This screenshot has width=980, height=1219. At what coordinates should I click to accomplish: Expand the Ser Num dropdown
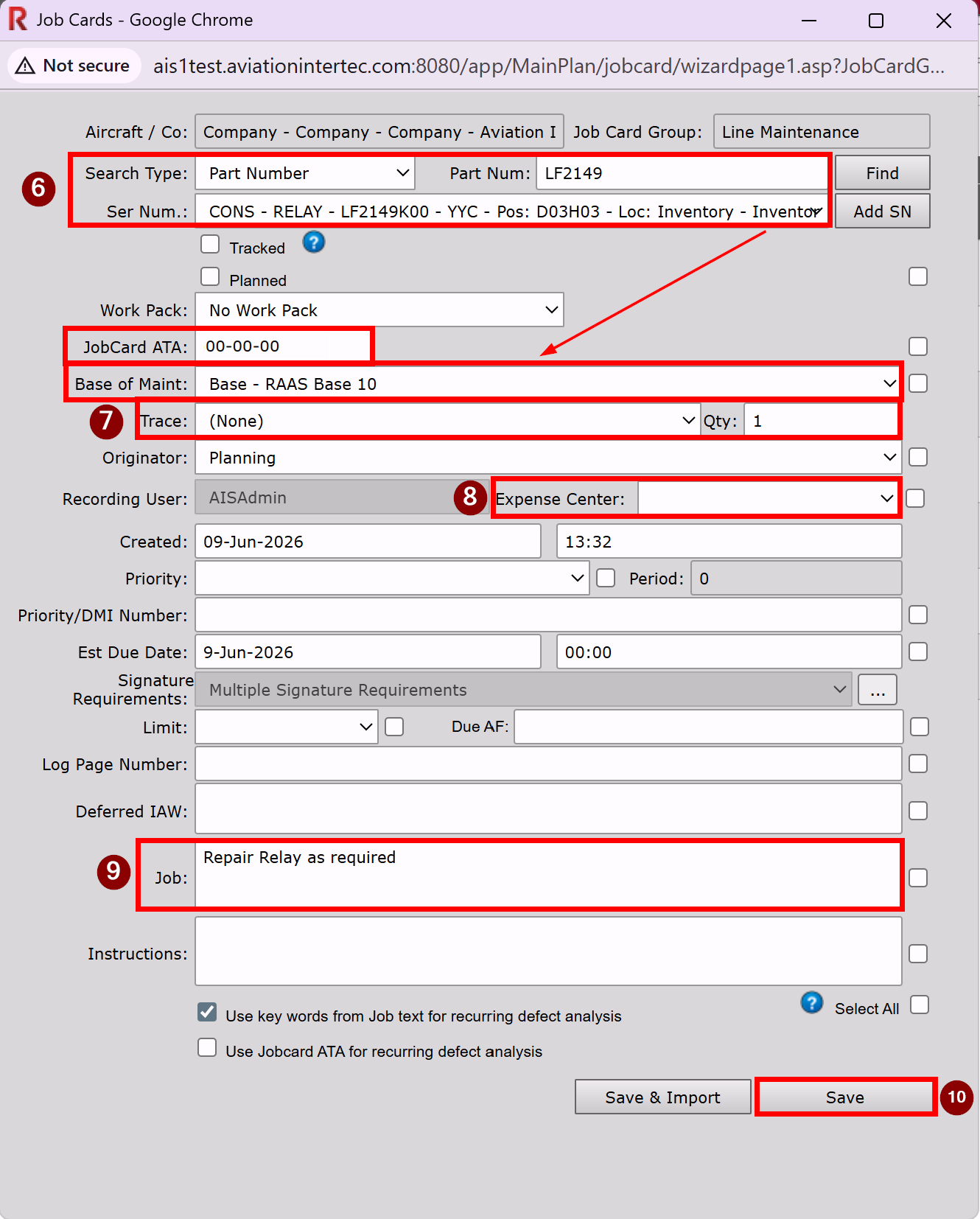tap(511, 212)
